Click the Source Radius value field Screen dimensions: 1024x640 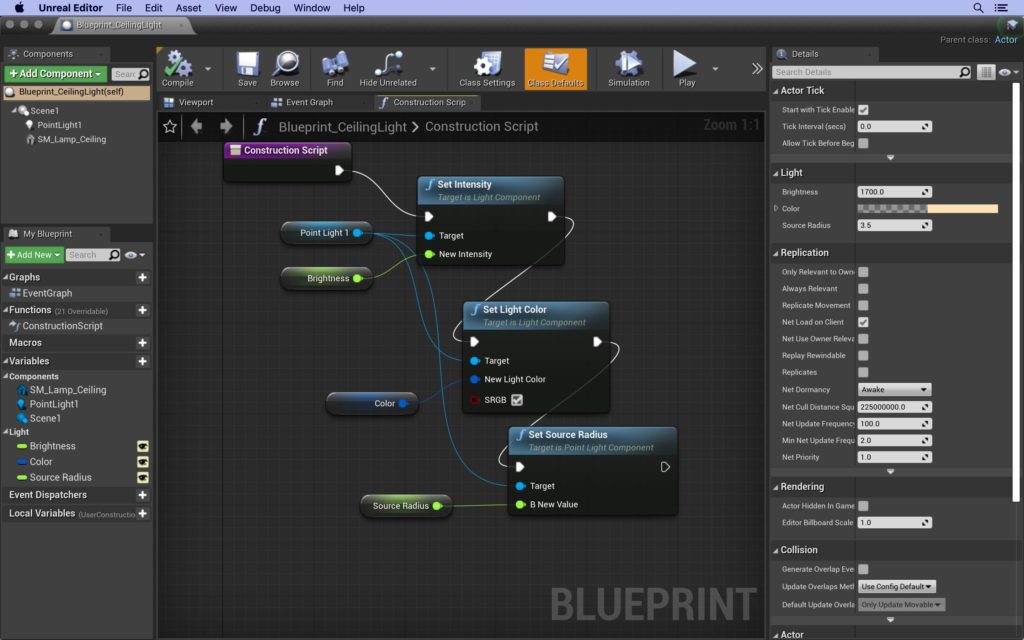(894, 225)
